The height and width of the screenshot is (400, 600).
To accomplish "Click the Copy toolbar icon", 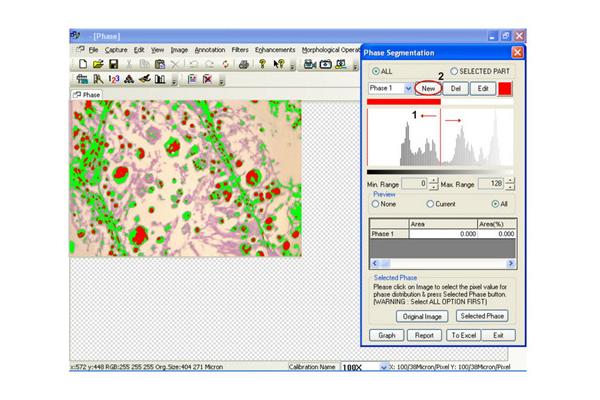I will click(144, 64).
